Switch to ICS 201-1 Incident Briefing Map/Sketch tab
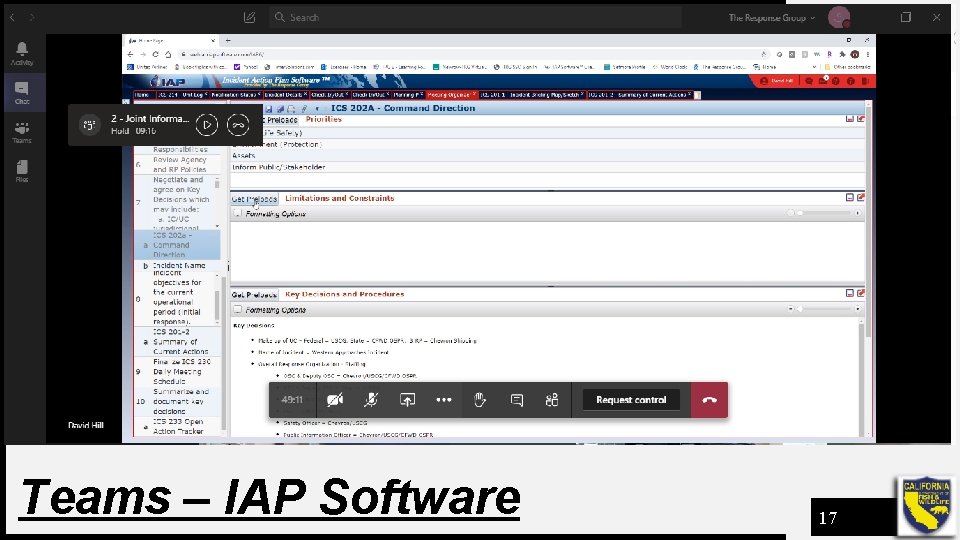The width and height of the screenshot is (960, 540). [532, 95]
